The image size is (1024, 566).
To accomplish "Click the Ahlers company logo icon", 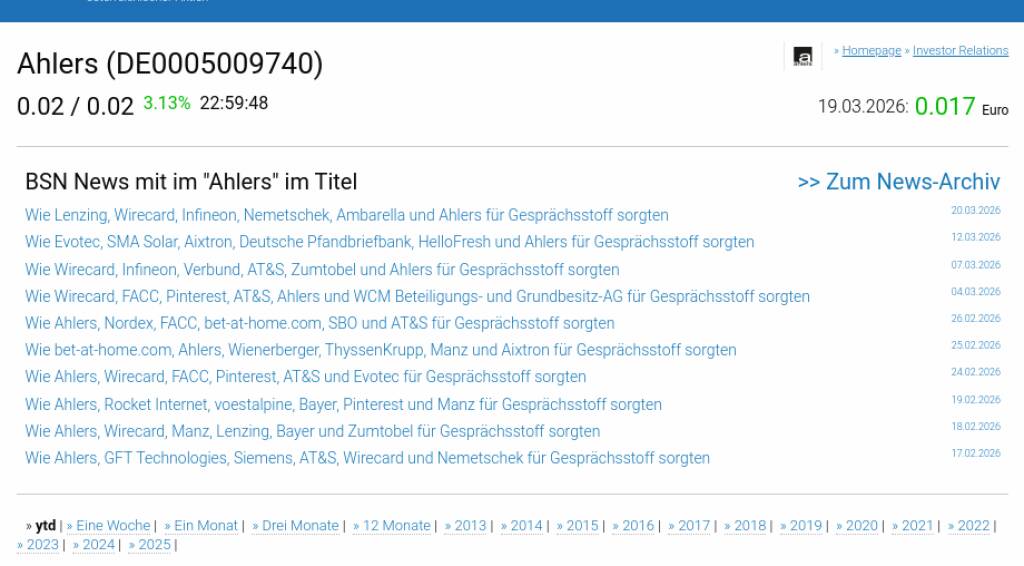I will tap(802, 56).
